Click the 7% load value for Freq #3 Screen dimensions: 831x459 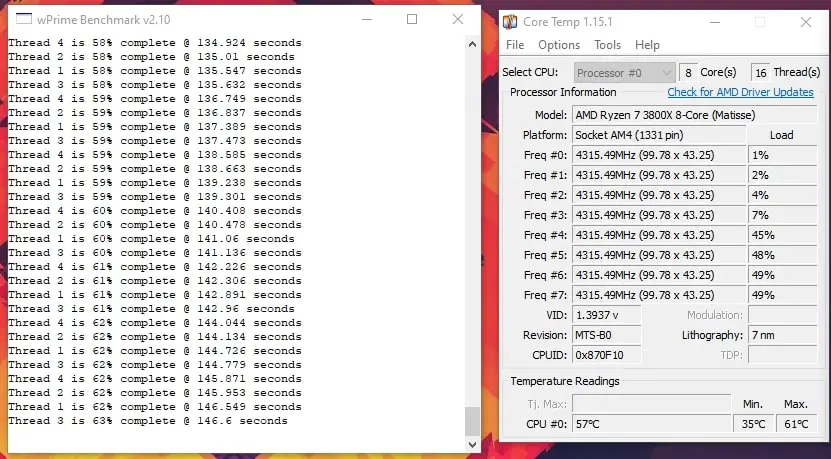pyautogui.click(x=782, y=215)
